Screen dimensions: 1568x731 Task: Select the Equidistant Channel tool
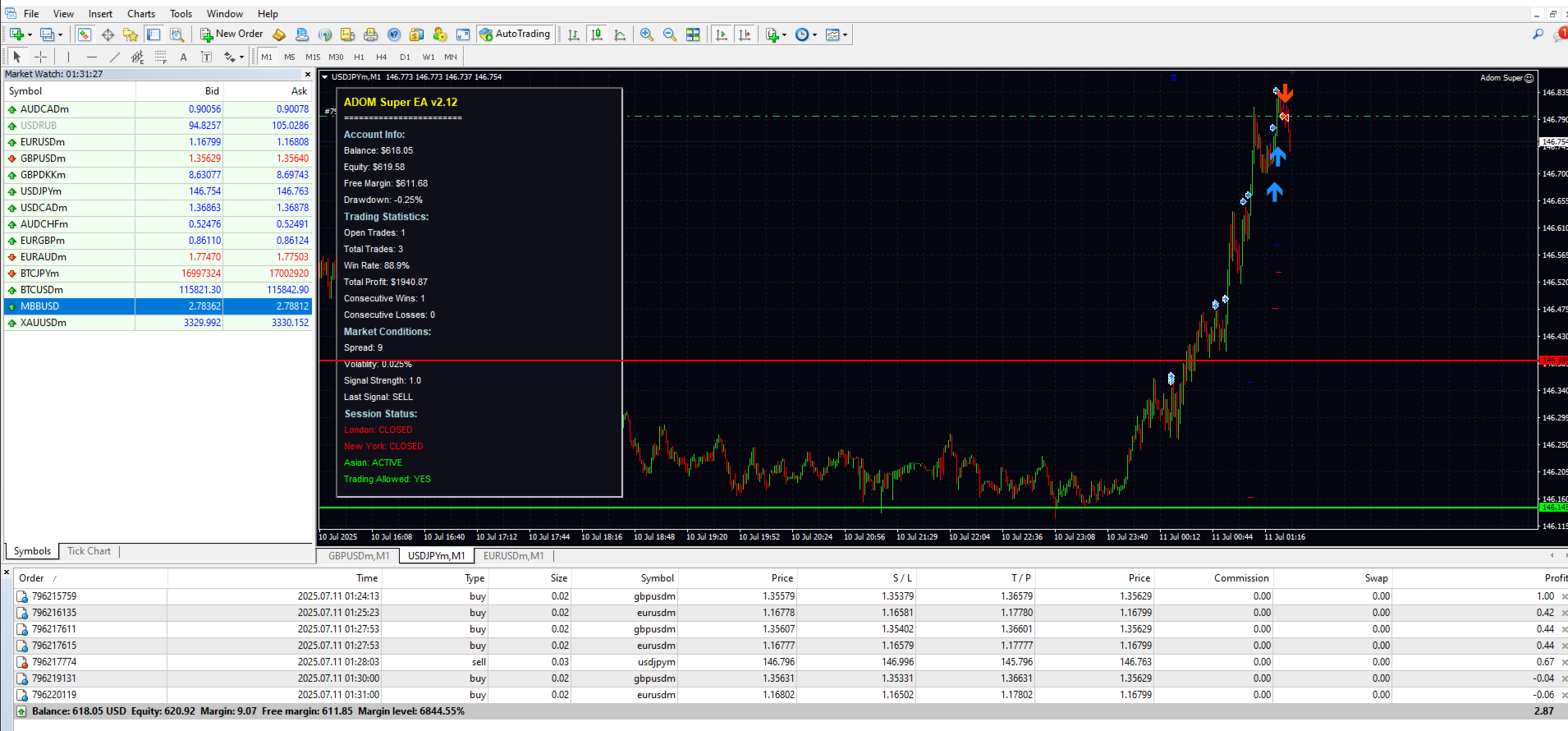(x=137, y=57)
